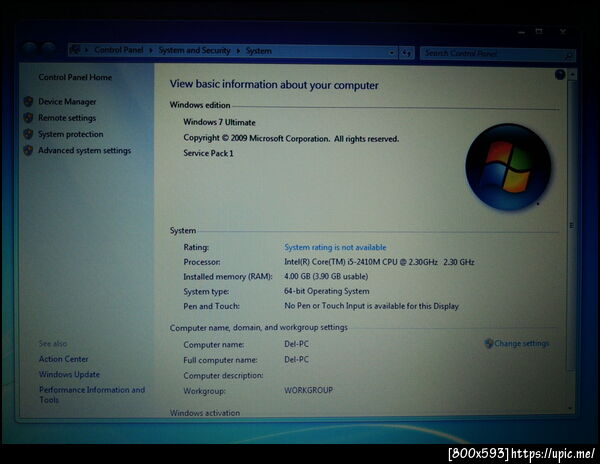Click Service Pack 1 text
600x464 pixels.
(208, 153)
